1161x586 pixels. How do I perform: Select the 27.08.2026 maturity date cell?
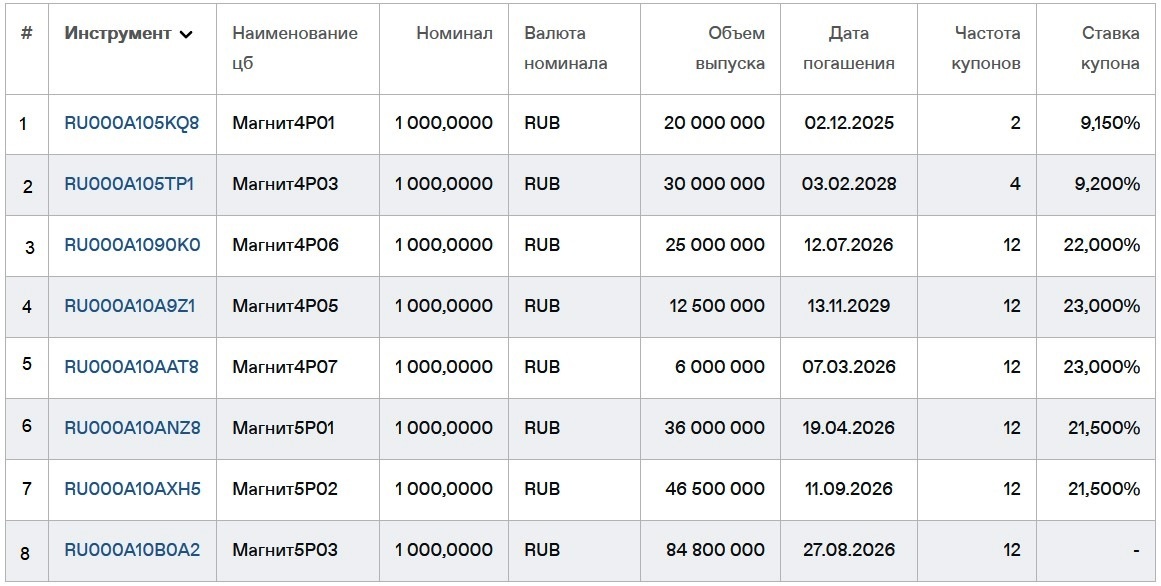[x=849, y=550]
